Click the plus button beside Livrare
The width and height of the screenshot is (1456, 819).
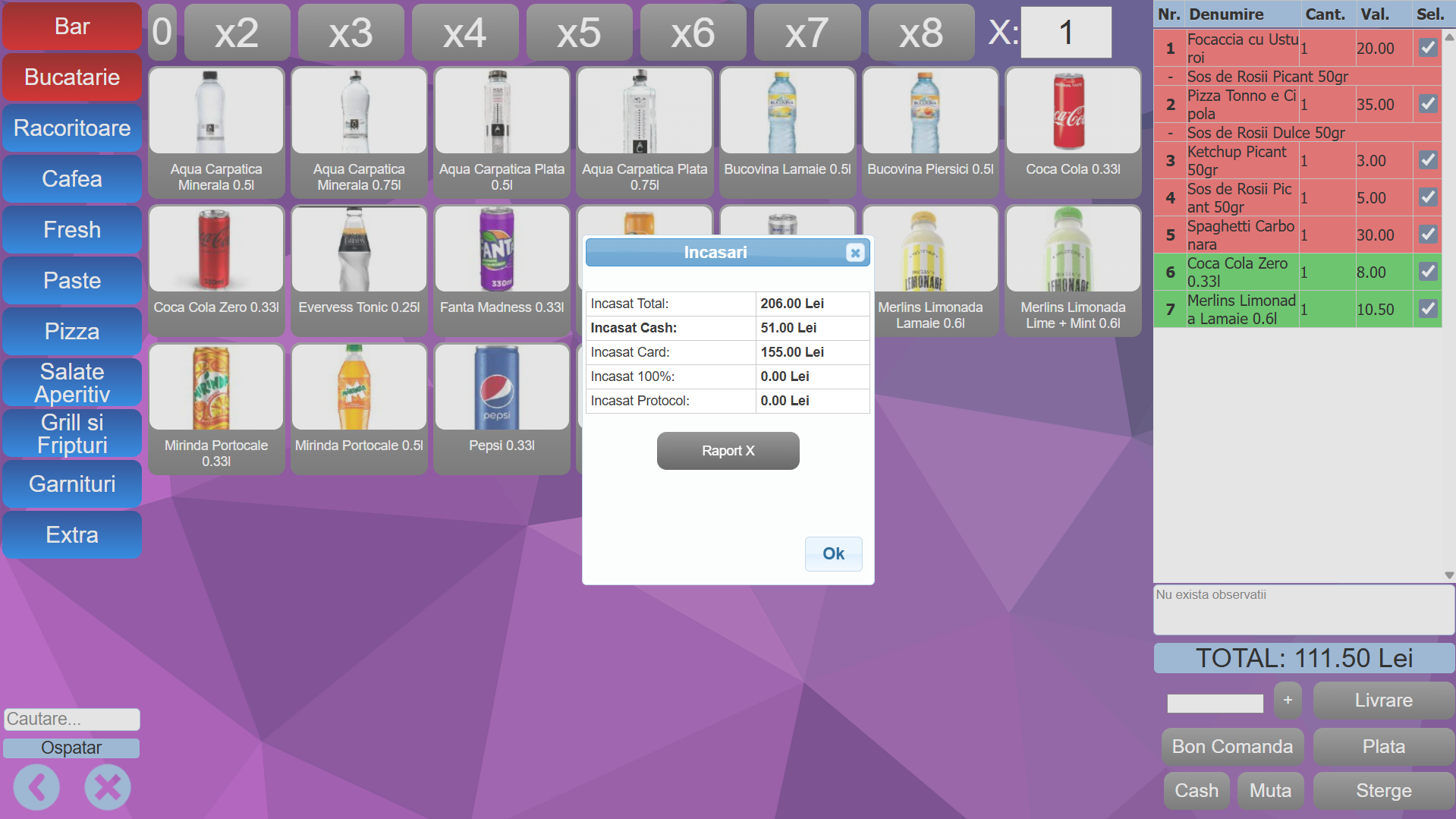(1287, 700)
